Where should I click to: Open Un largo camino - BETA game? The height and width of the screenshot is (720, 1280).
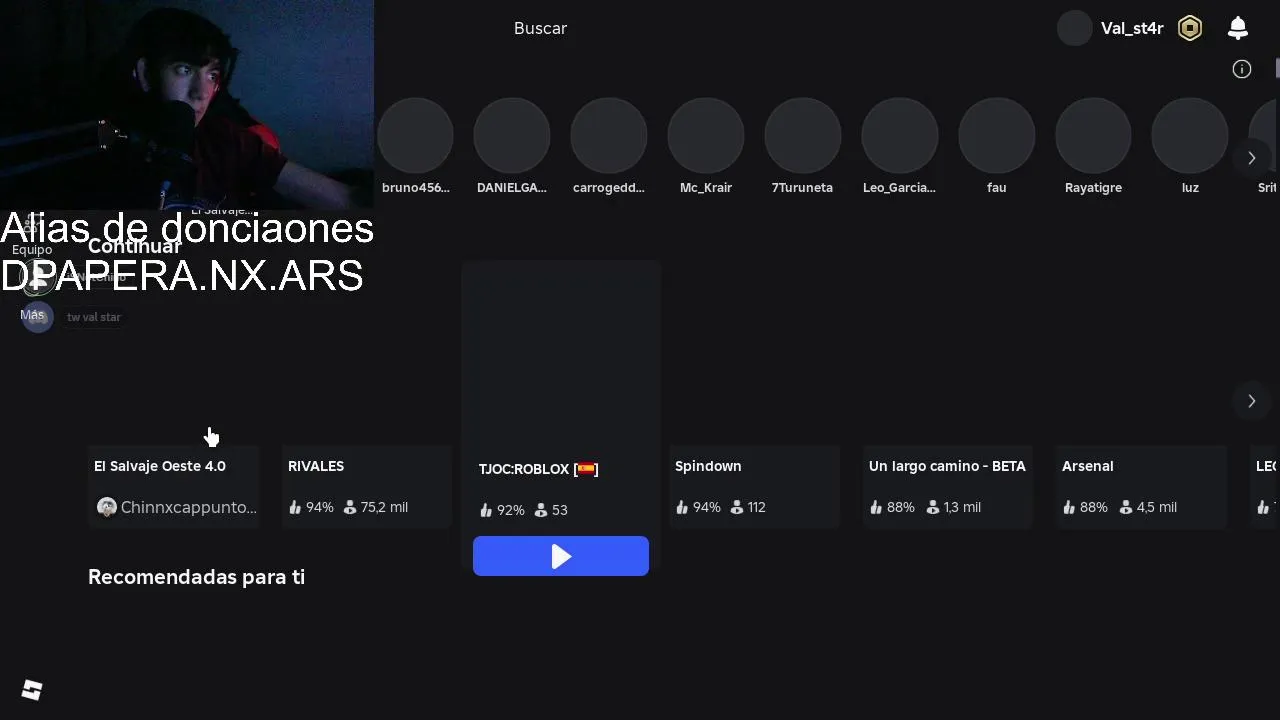tap(947, 466)
